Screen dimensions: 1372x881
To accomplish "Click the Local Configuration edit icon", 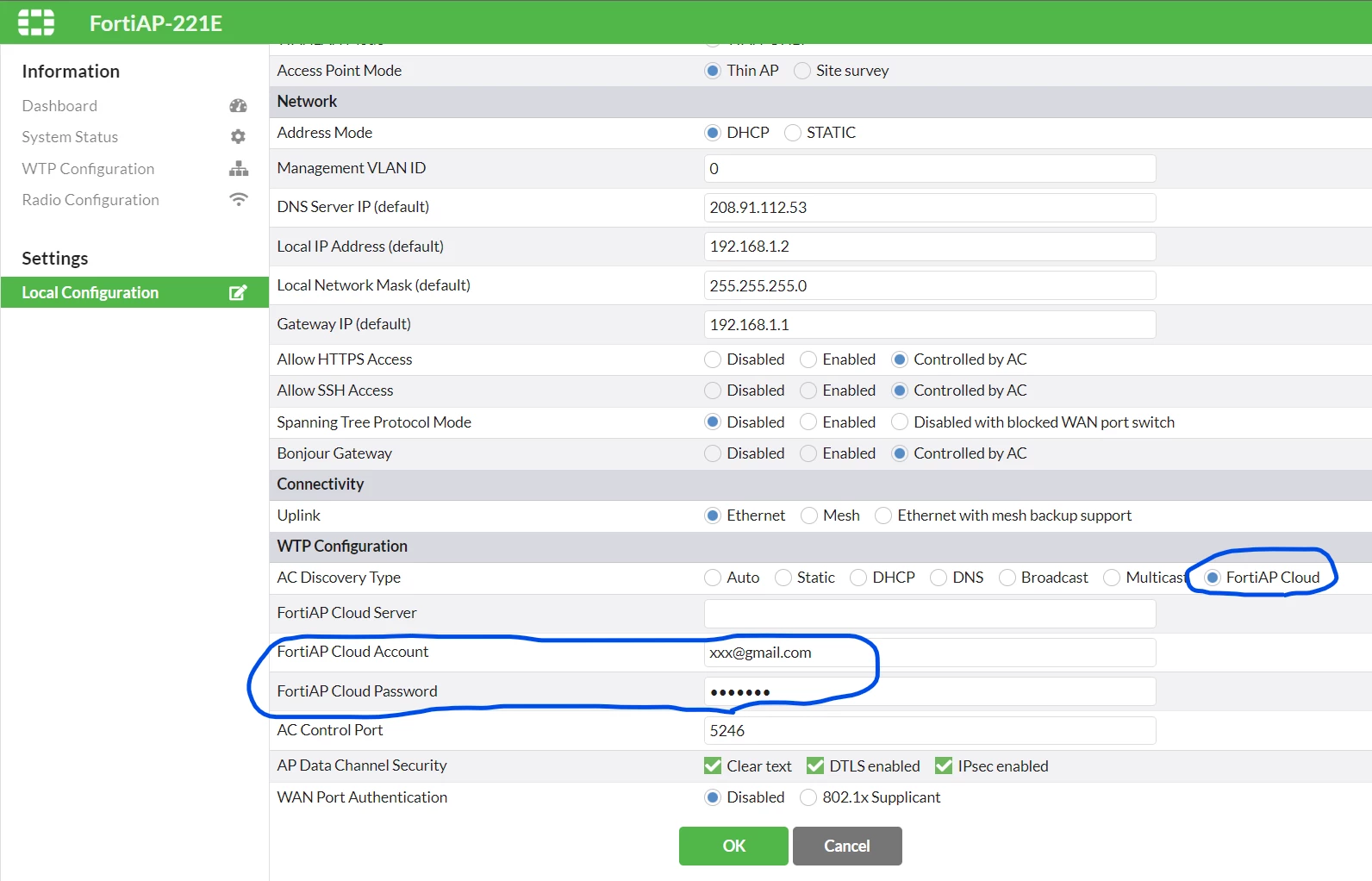I will pos(238,292).
